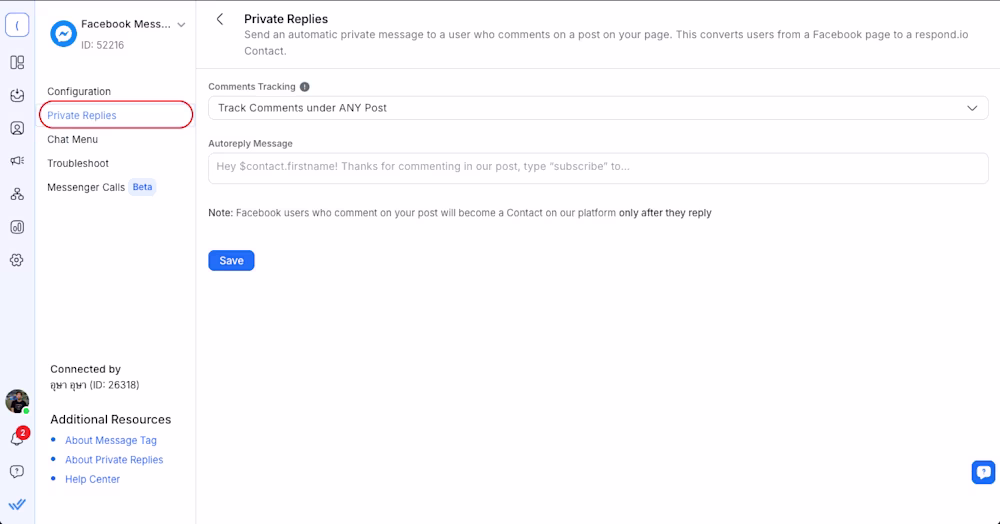
Task: Open the Workflows icon in the sidebar
Action: 17,194
